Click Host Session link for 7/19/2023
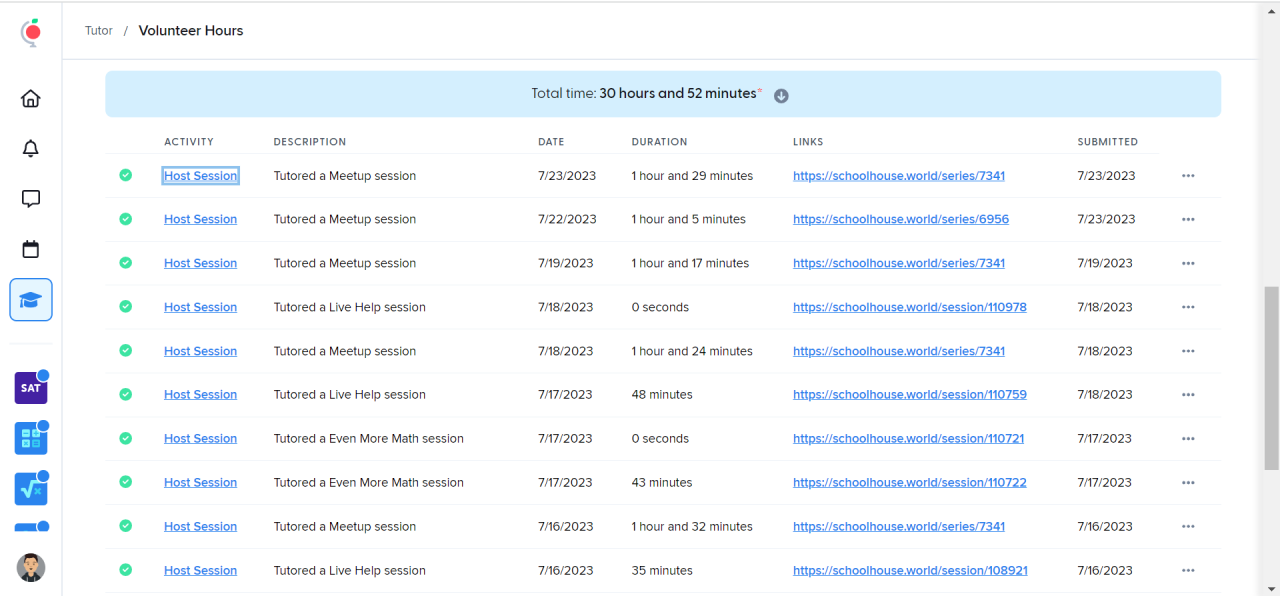Image resolution: width=1280 pixels, height=596 pixels. (x=200, y=263)
